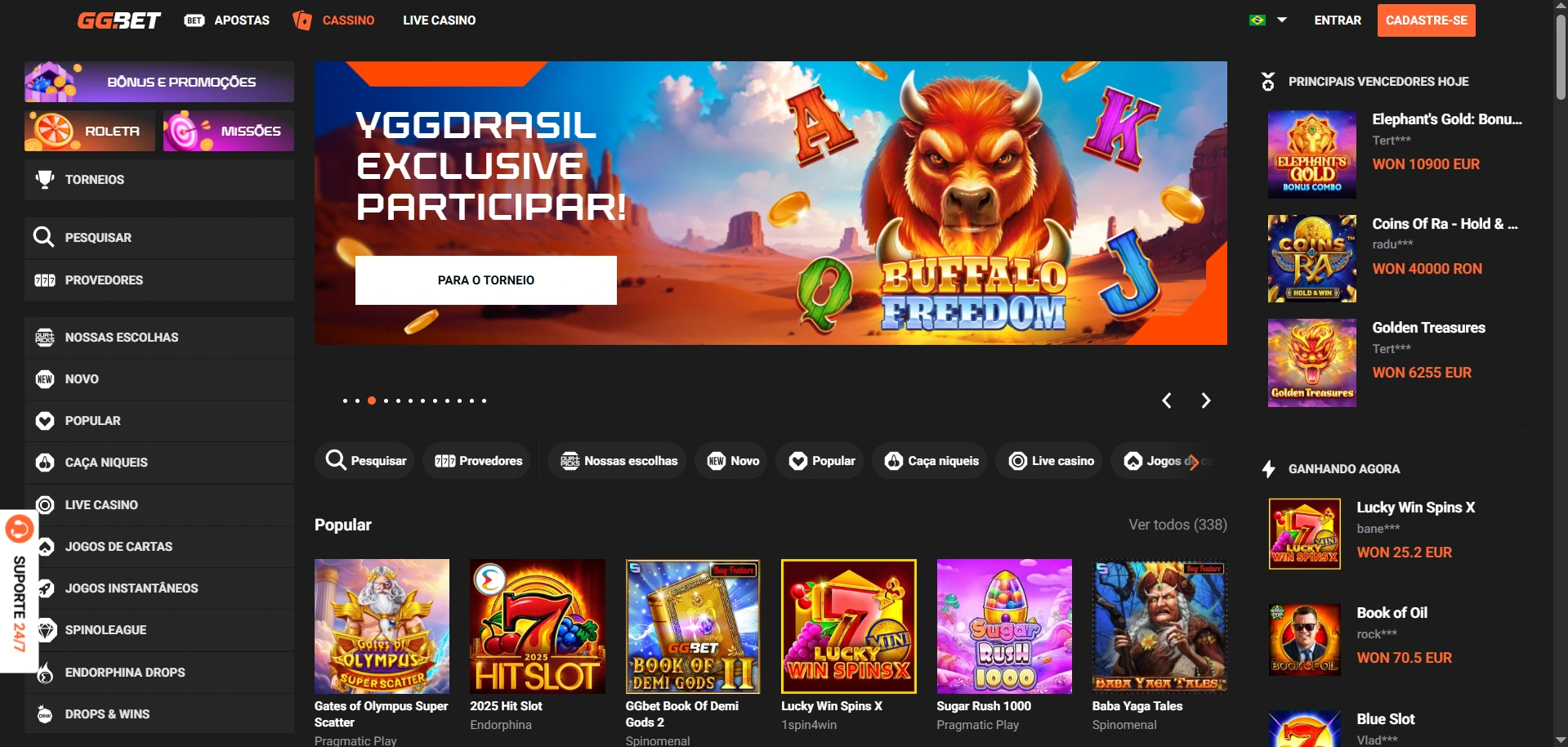Open 2025 Hit Slot game thumbnail
This screenshot has height=747, width=1568.
click(538, 626)
